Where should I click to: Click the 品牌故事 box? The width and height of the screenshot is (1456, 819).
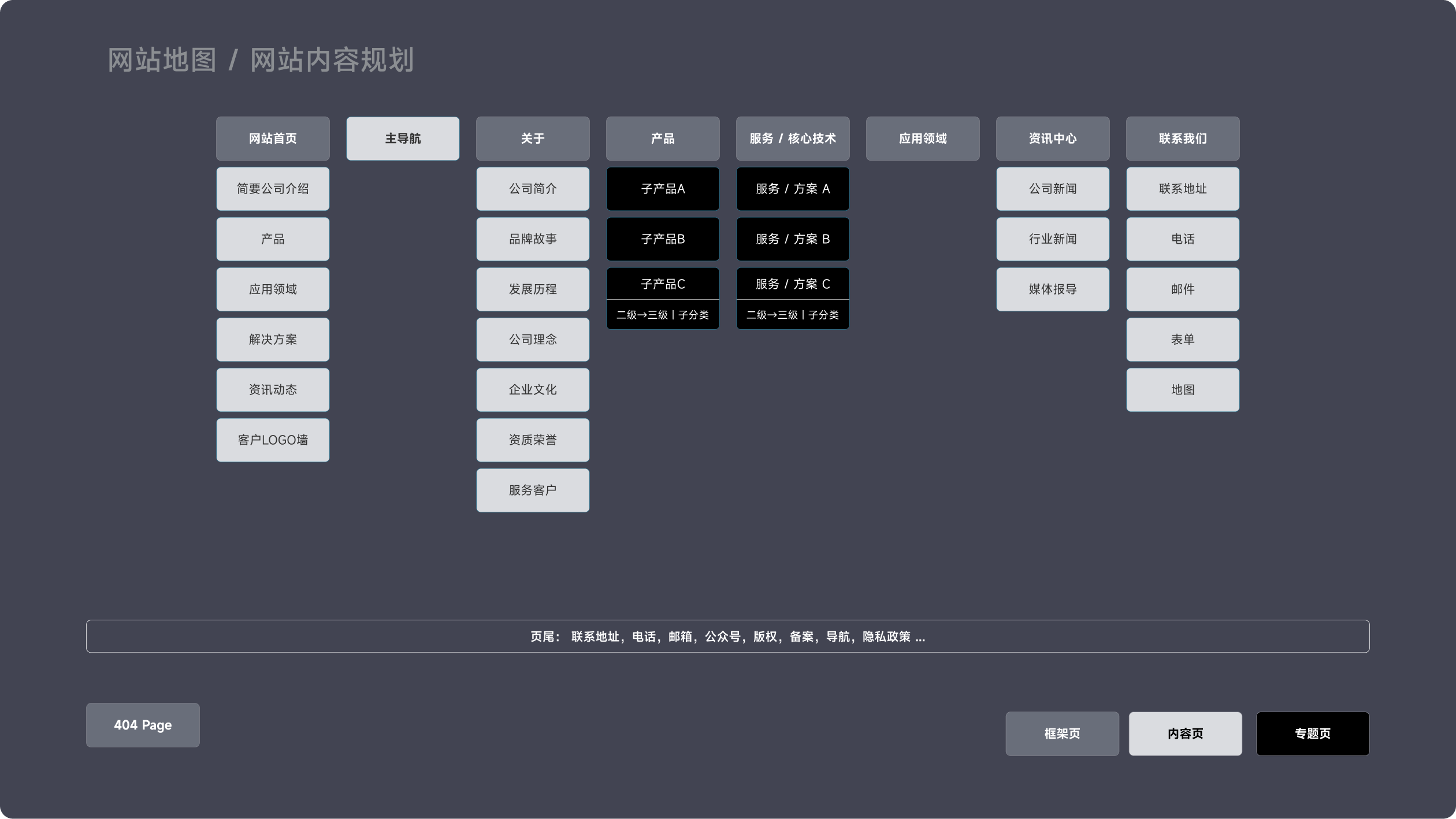(533, 239)
